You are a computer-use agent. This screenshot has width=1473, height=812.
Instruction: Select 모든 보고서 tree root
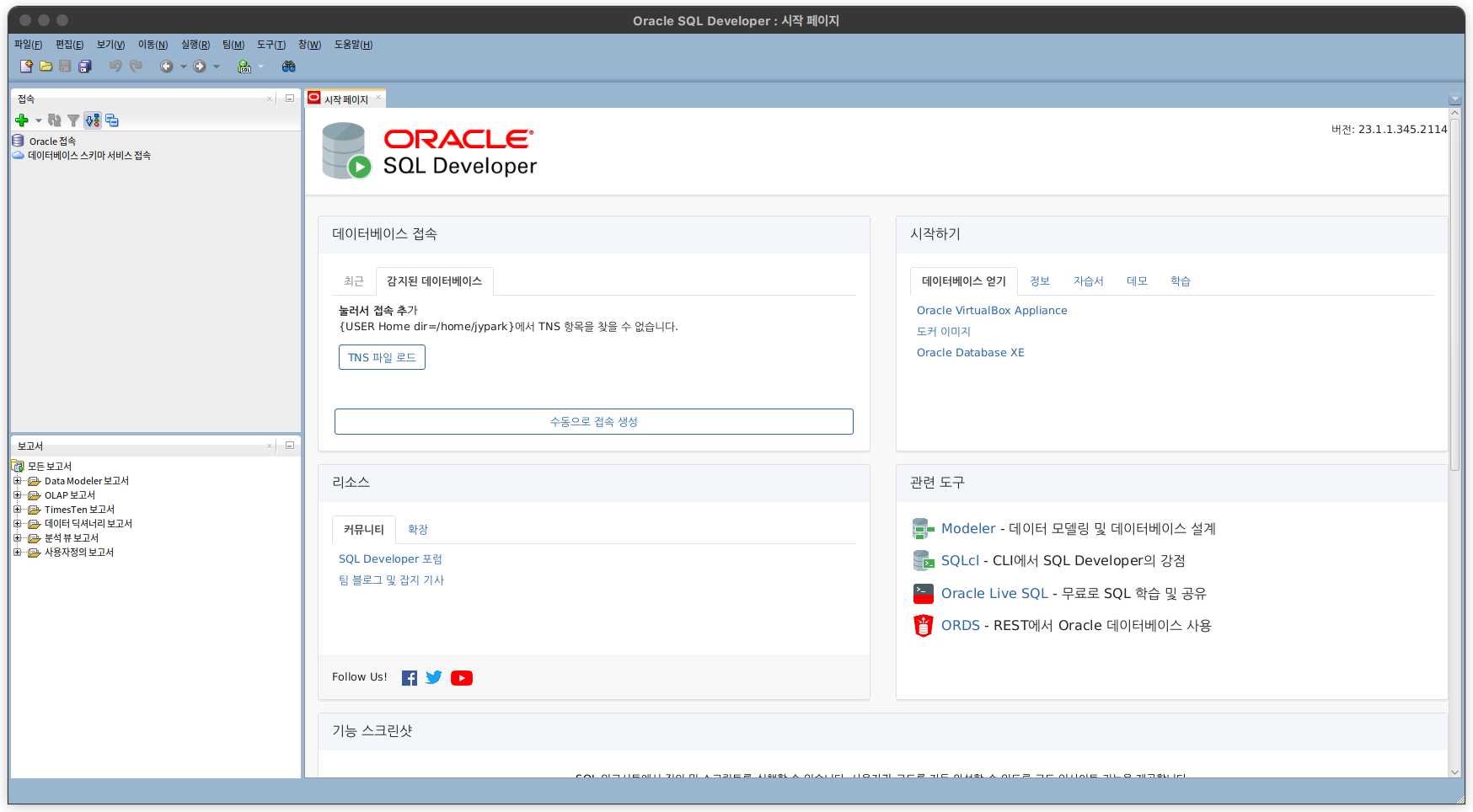pyautogui.click(x=50, y=467)
